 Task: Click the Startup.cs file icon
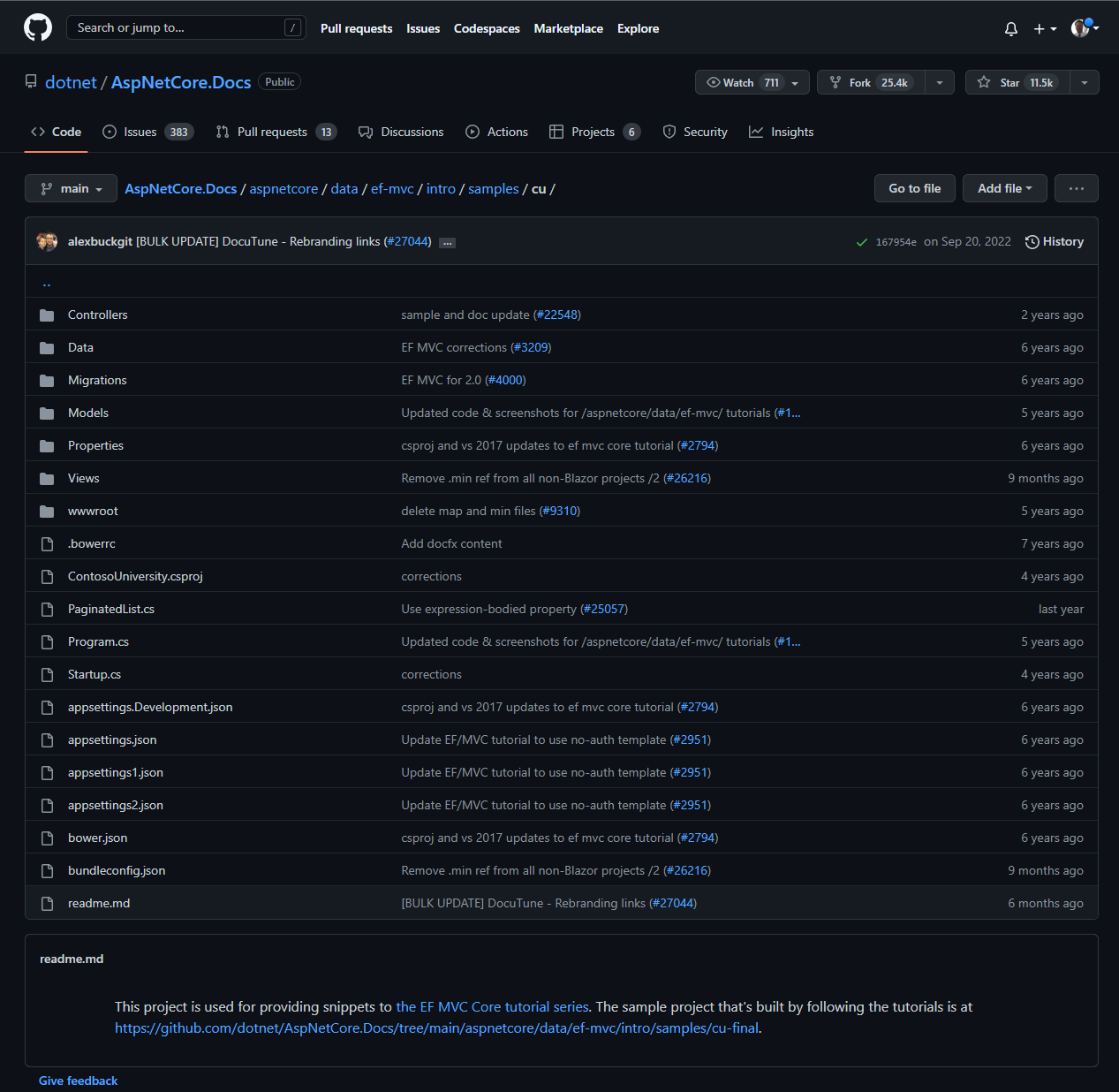[x=47, y=675]
